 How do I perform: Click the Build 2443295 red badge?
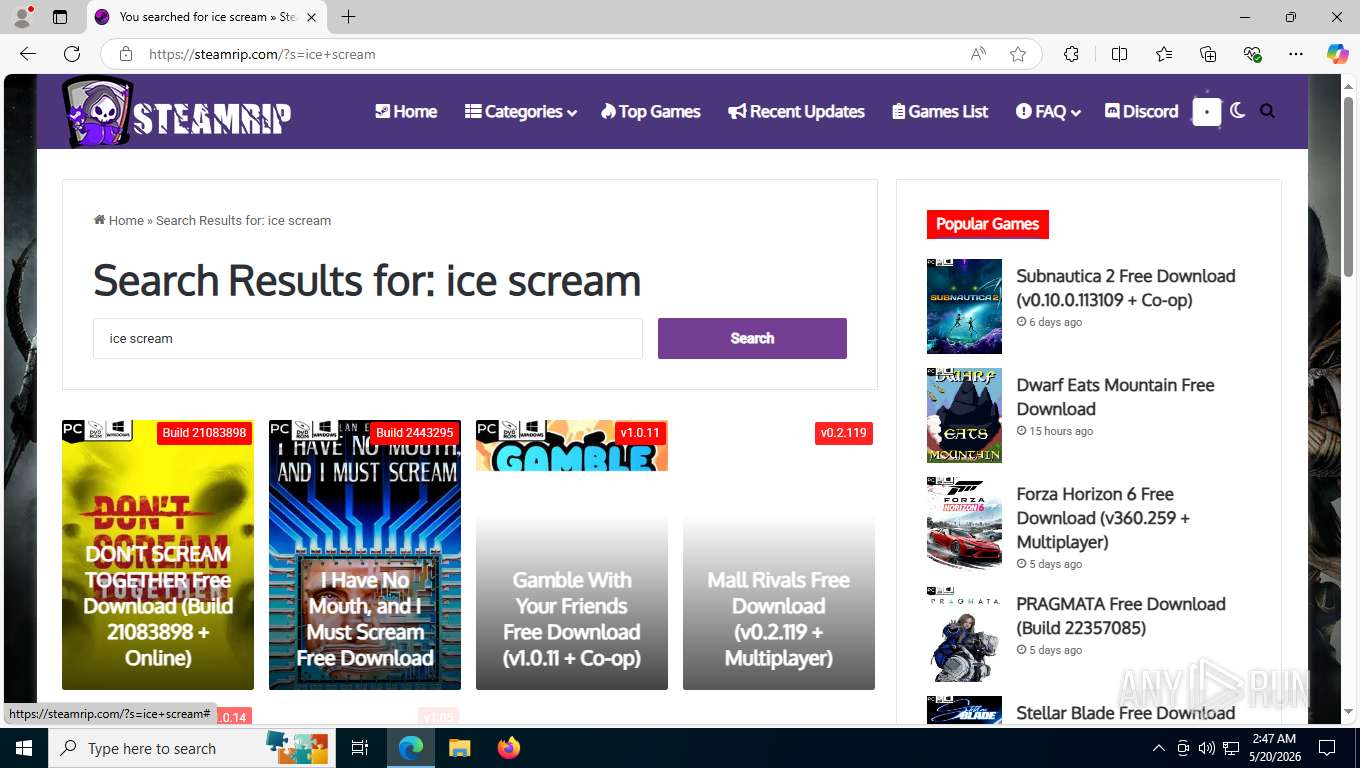pyautogui.click(x=414, y=433)
